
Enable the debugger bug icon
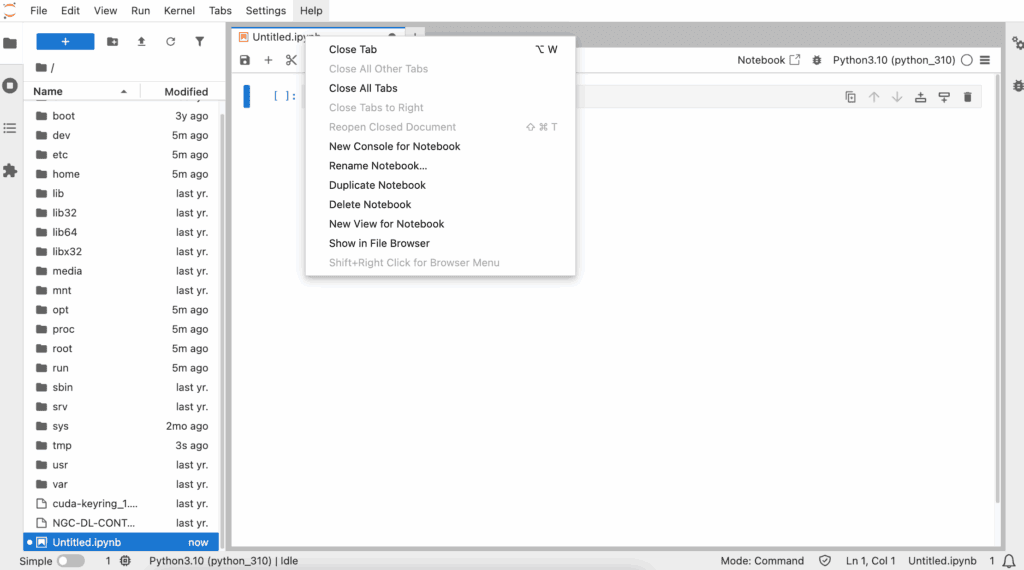click(817, 60)
